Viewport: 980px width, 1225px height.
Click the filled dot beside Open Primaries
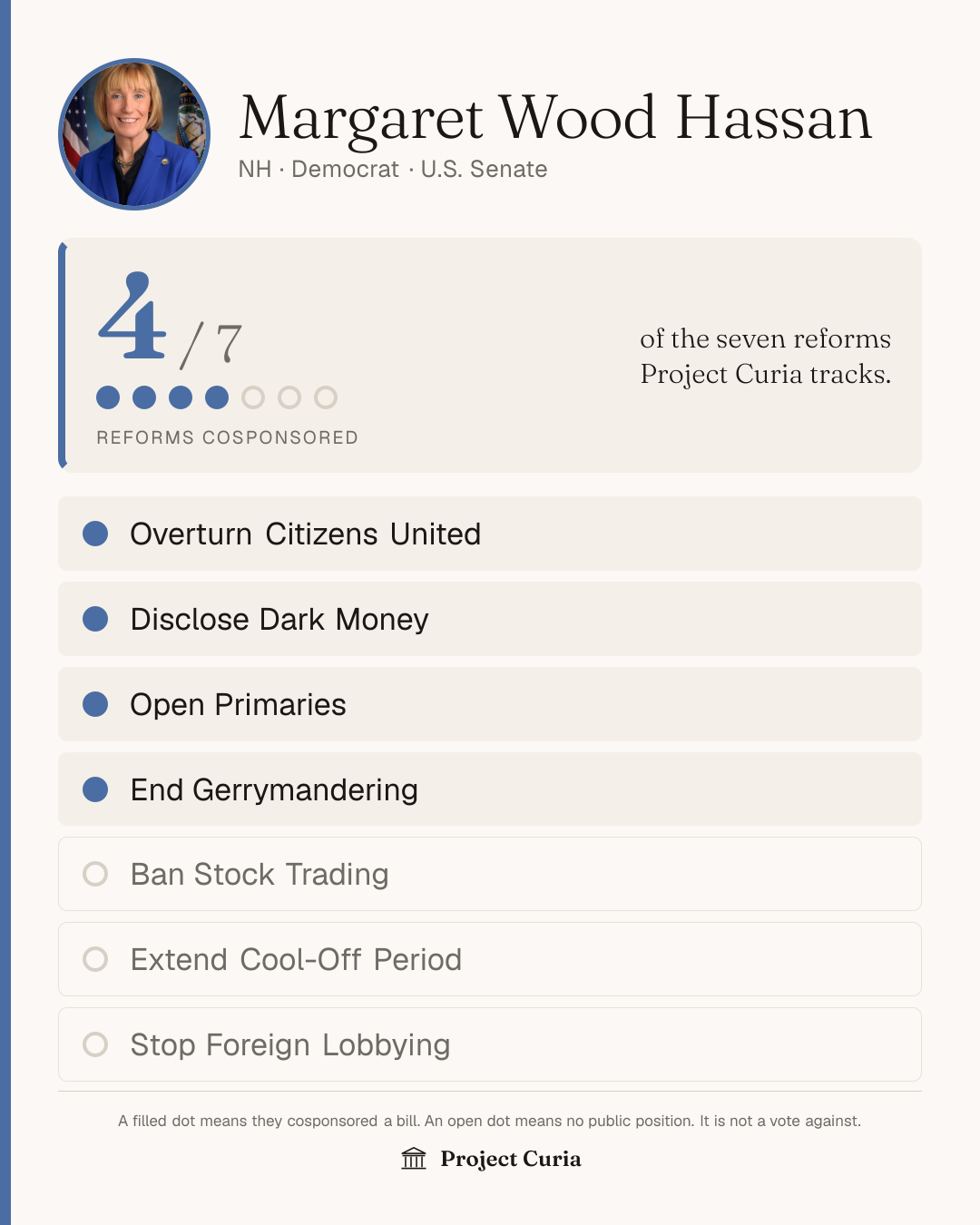click(95, 704)
